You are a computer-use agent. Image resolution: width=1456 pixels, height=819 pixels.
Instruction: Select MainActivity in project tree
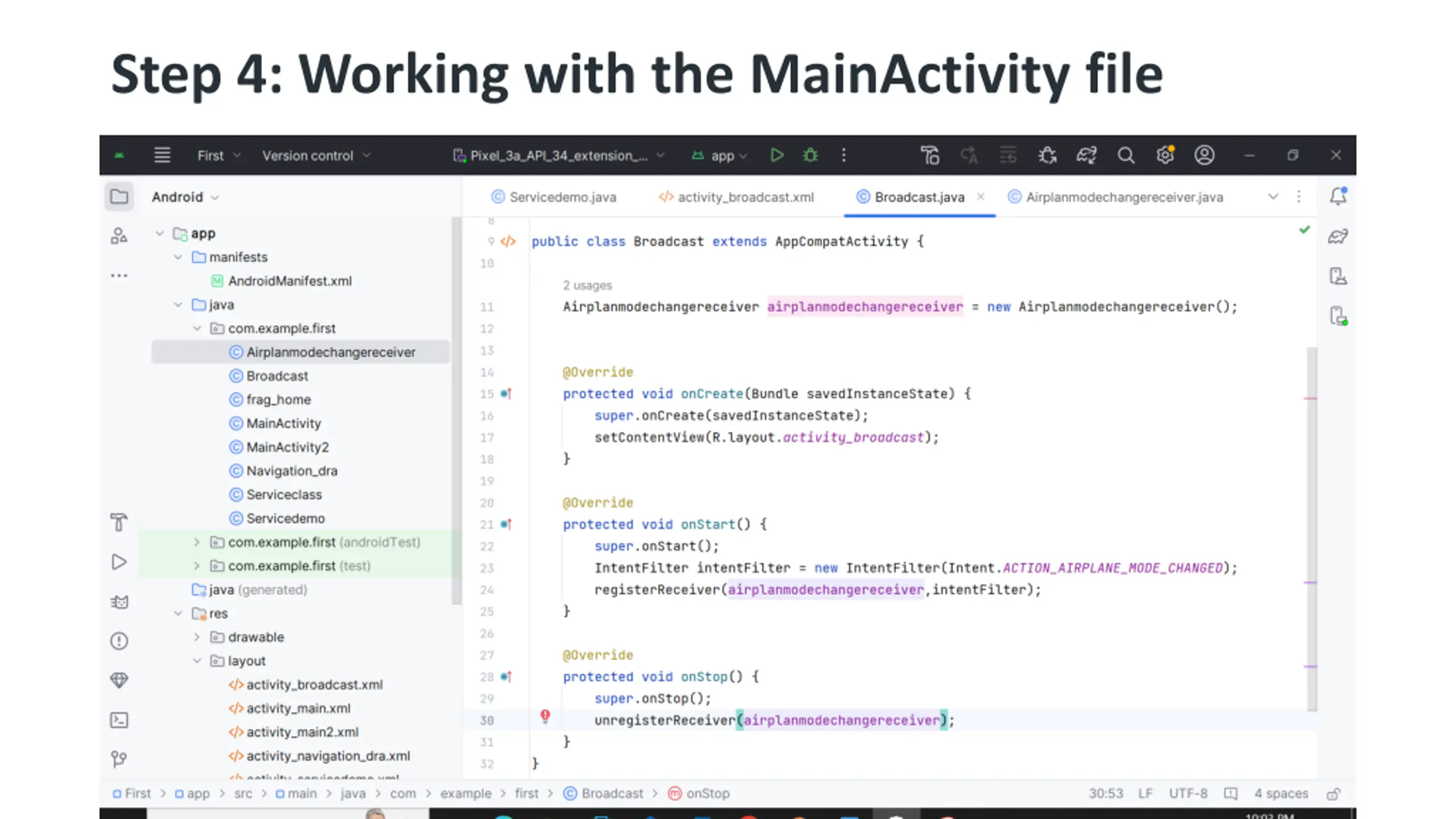coord(283,423)
